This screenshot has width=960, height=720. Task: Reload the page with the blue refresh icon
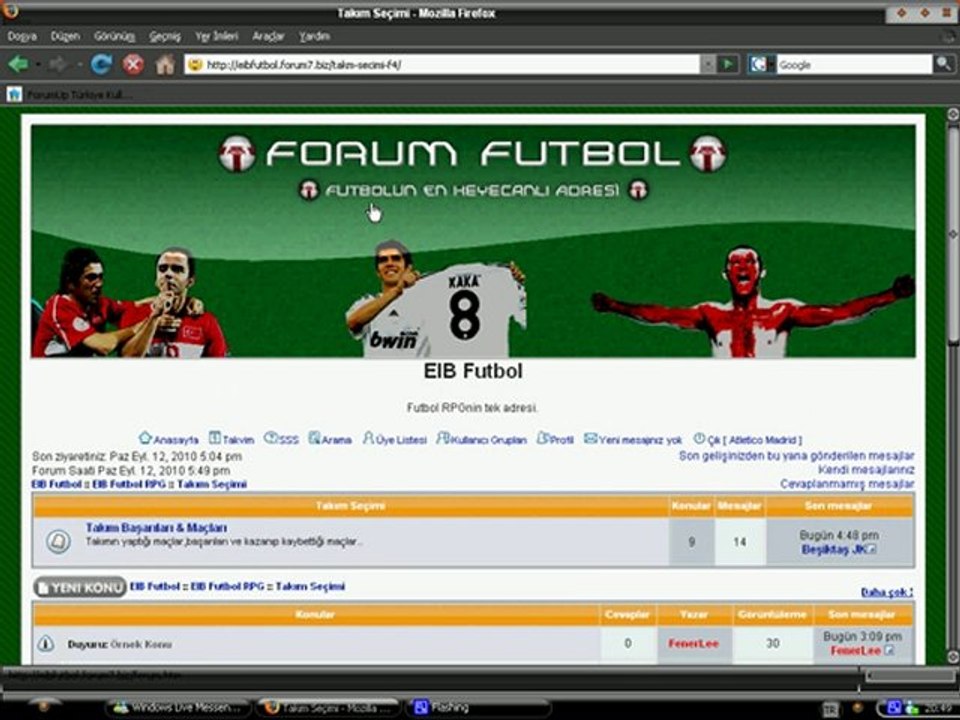tap(101, 64)
